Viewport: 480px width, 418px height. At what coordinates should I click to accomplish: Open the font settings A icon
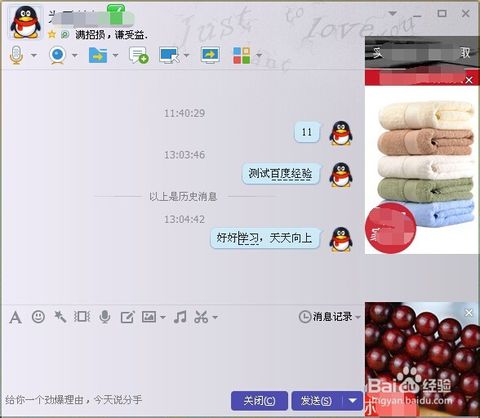pyautogui.click(x=15, y=317)
